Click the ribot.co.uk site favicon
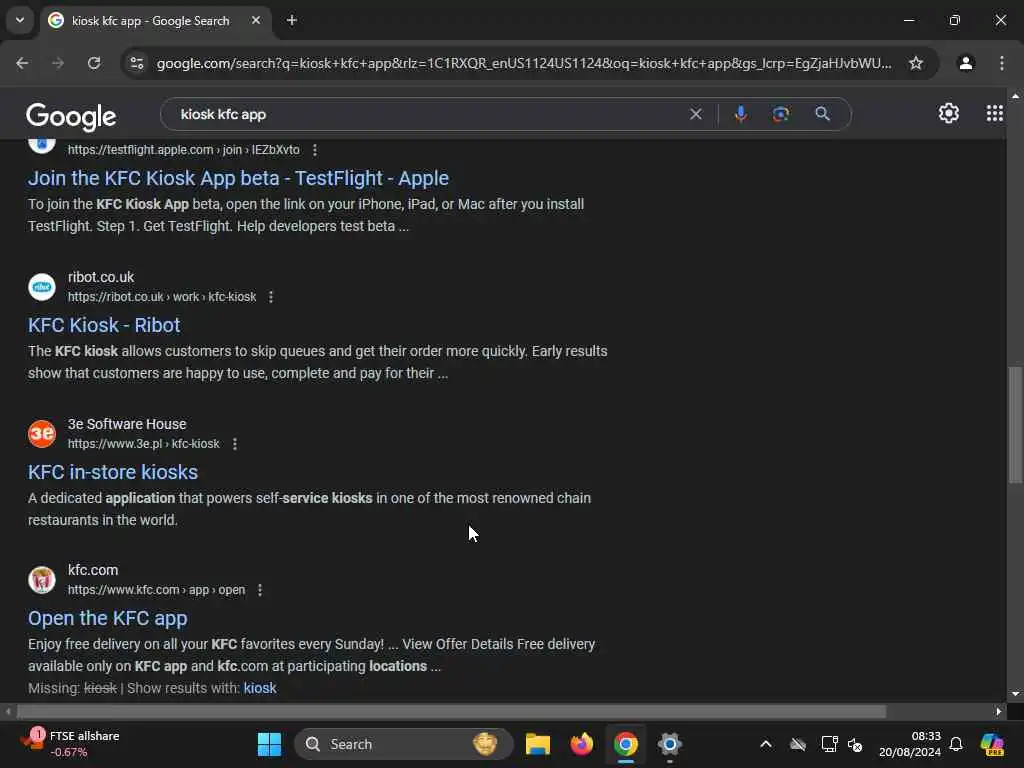Viewport: 1024px width, 768px height. (42, 287)
